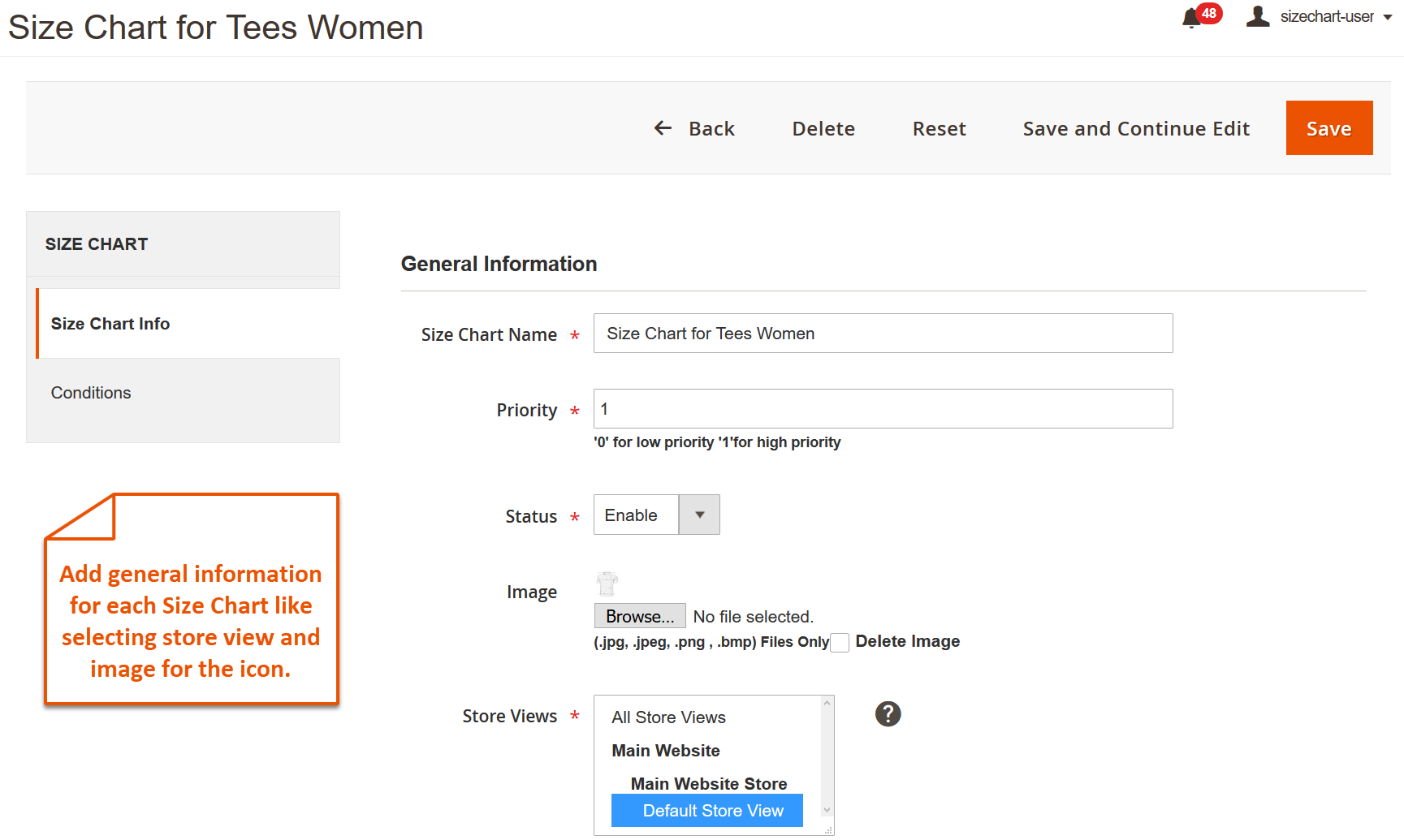Click the Size Chart Name input field
This screenshot has height=840, width=1404.
tap(883, 334)
